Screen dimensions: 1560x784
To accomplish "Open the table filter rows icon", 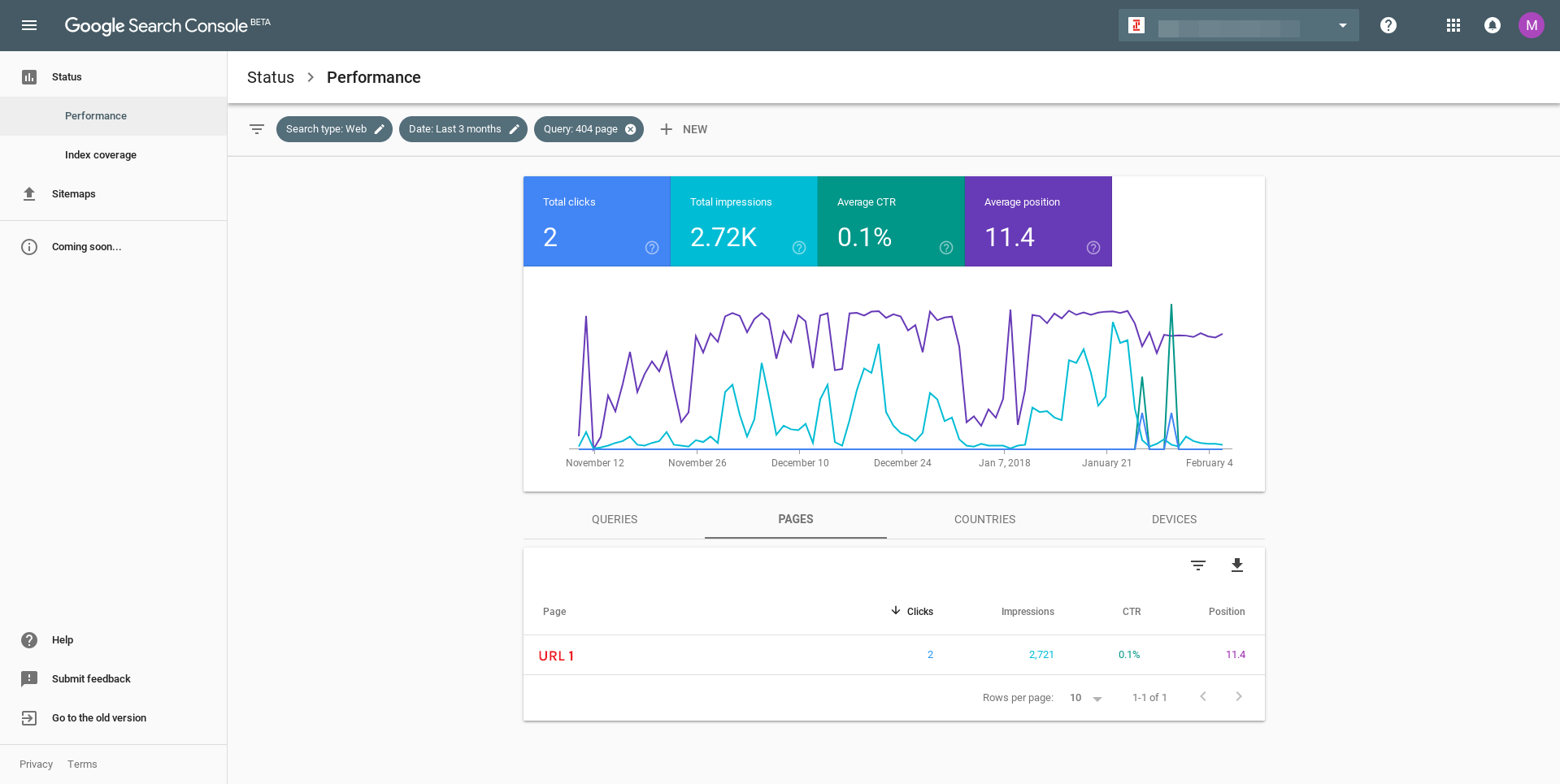I will [1197, 565].
